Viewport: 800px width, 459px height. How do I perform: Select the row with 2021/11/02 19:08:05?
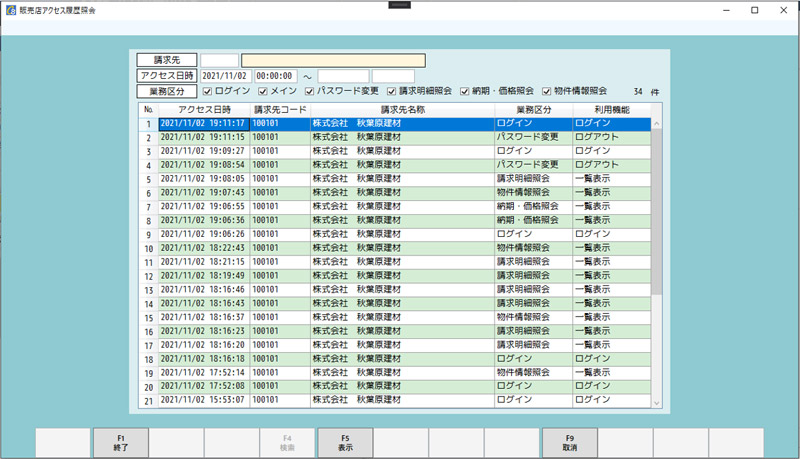pyautogui.click(x=395, y=178)
